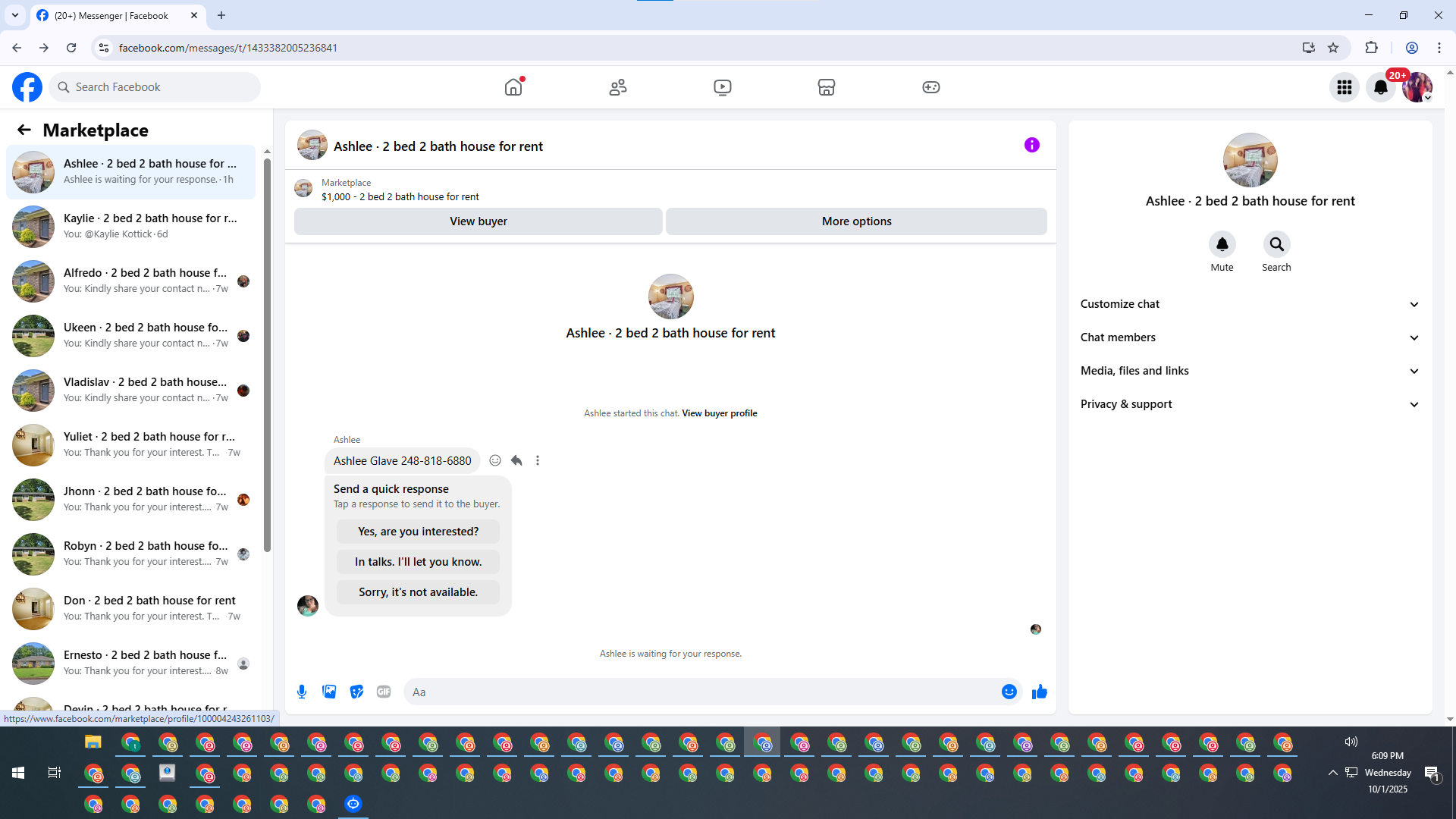Reload the page
This screenshot has height=819, width=1456.
click(71, 48)
